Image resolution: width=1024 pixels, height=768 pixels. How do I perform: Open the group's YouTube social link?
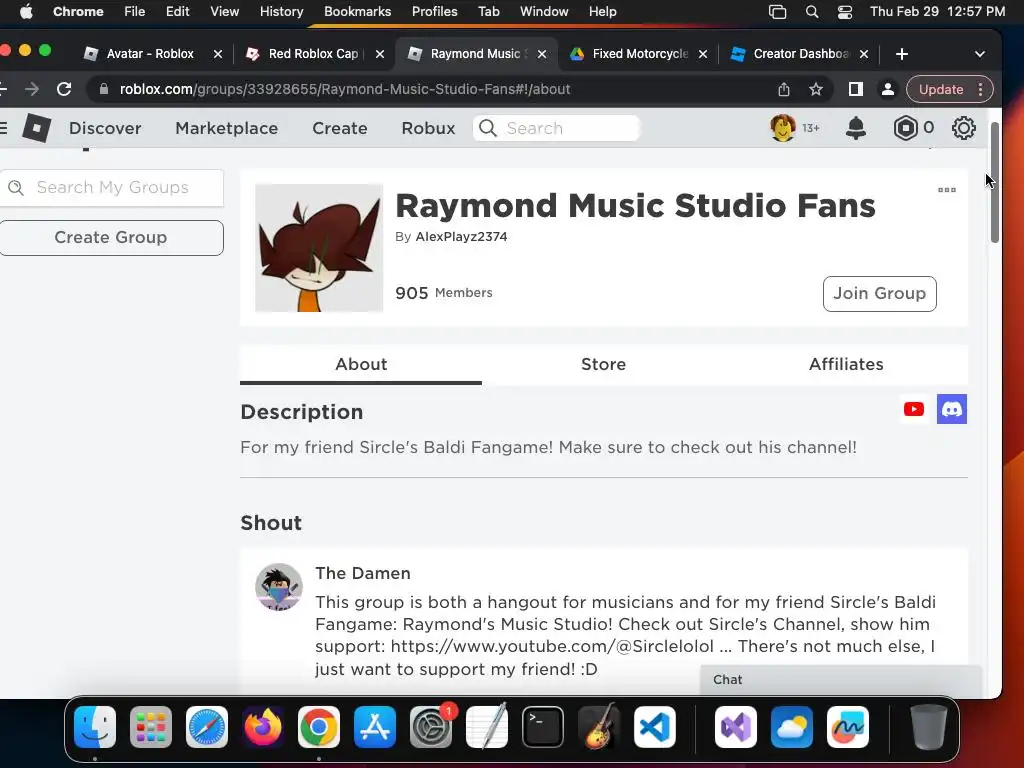point(914,409)
